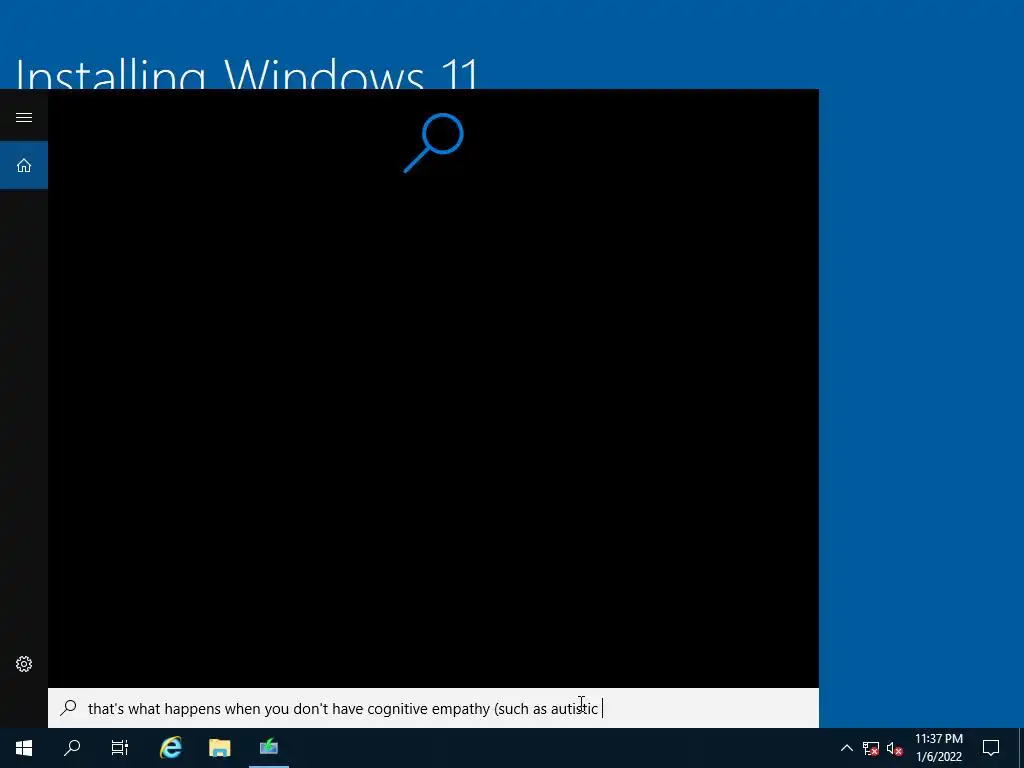Expand the hamburger menu in search panel
The image size is (1024, 768).
click(24, 118)
